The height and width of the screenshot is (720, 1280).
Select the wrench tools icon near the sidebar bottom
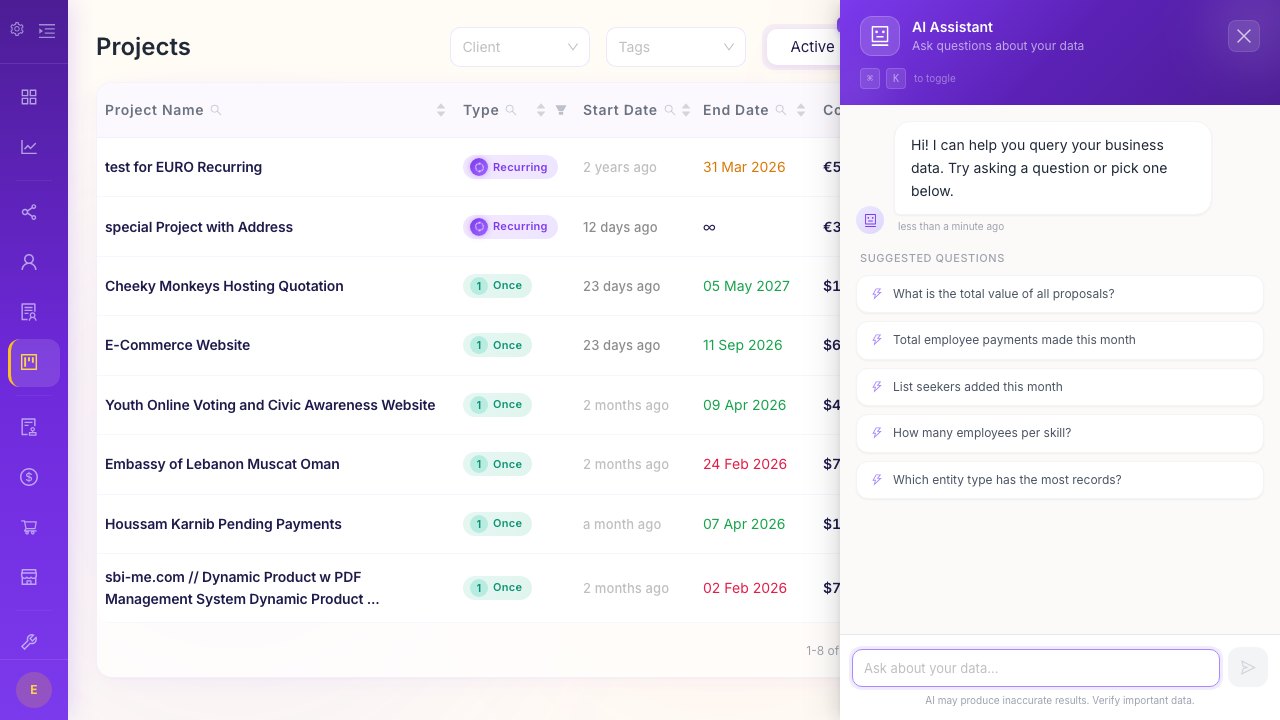[x=29, y=641]
